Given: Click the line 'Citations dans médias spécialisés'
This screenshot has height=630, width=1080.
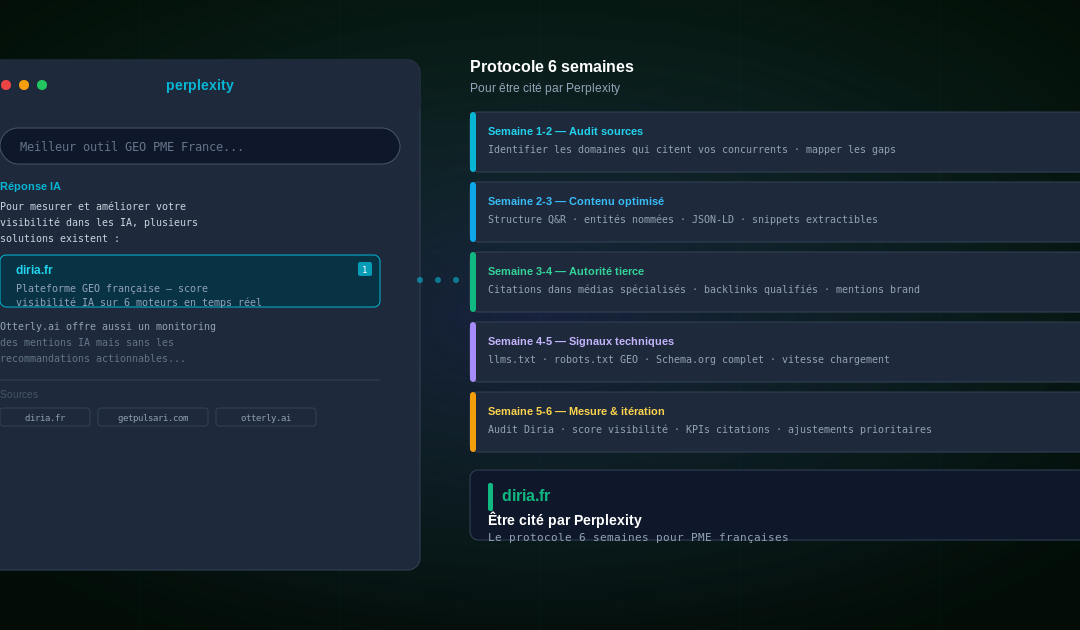Looking at the screenshot, I should coord(587,289).
